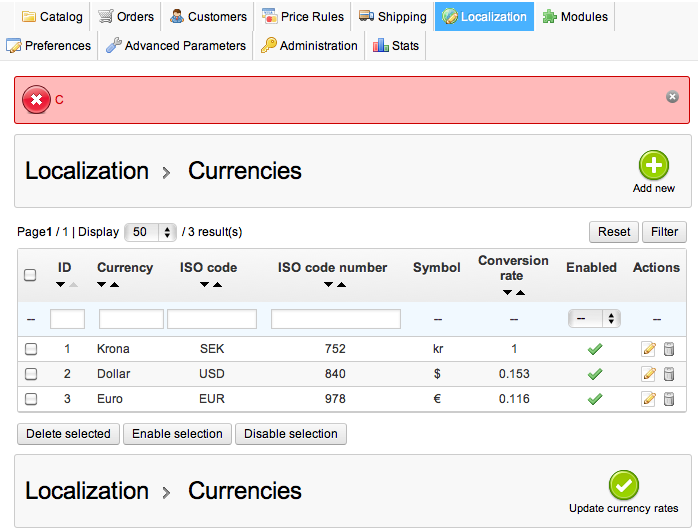
Task: Click the 752 ISO code number
Action: pos(335,349)
